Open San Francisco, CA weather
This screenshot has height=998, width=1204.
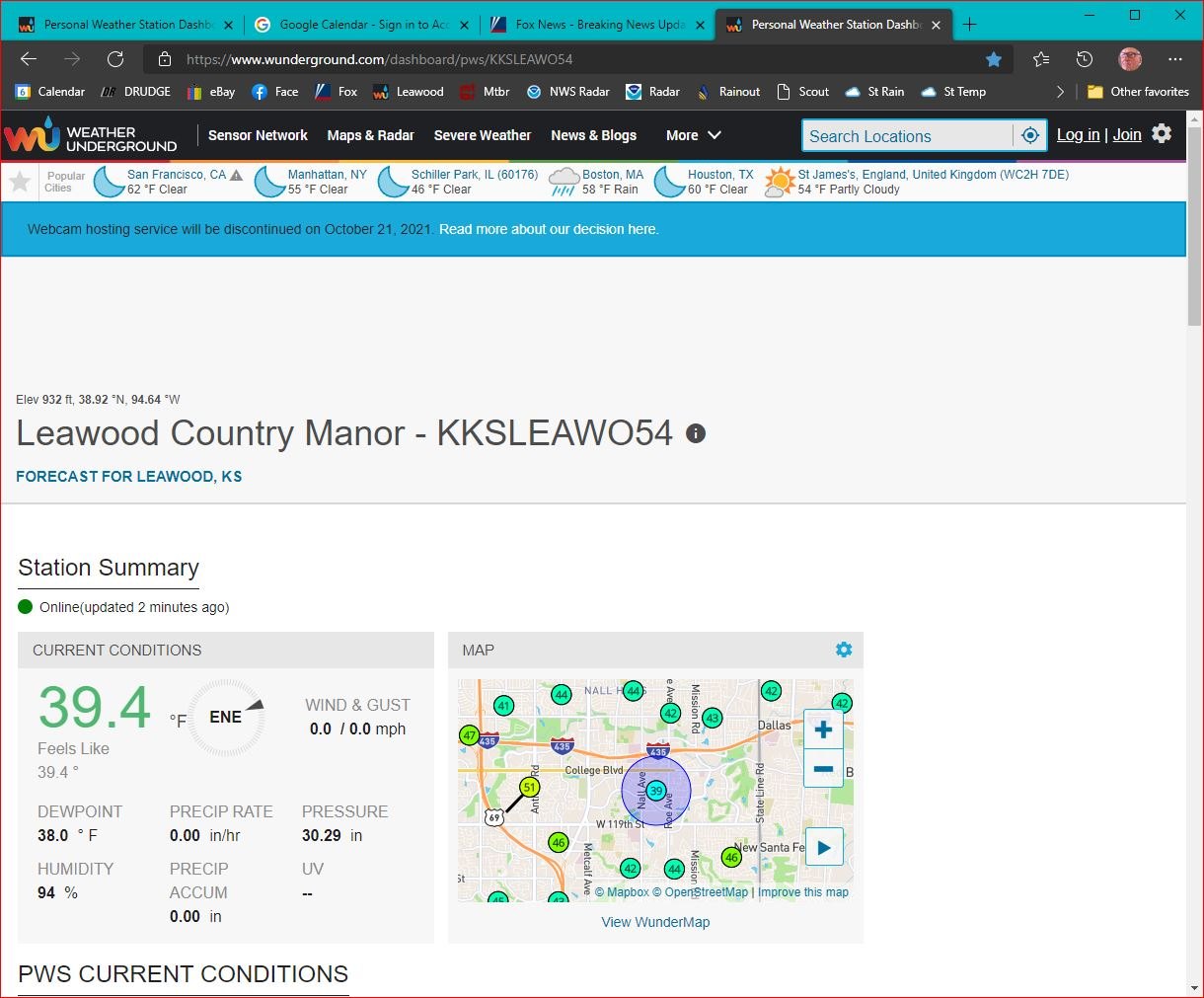point(177,175)
